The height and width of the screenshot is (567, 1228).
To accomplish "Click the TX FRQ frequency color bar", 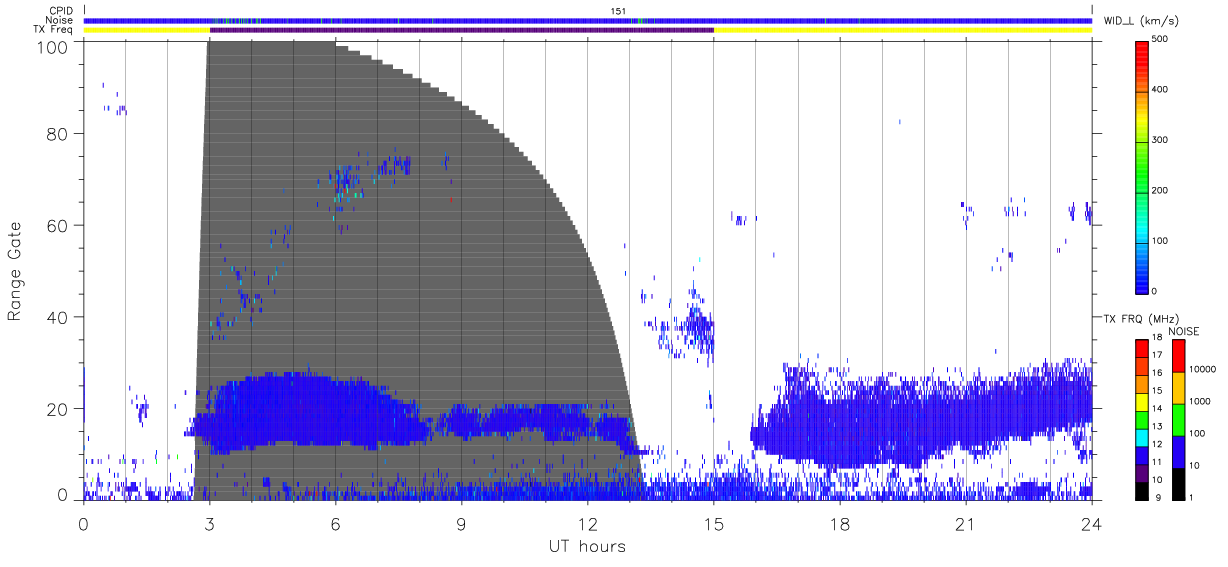I will 1142,419.
